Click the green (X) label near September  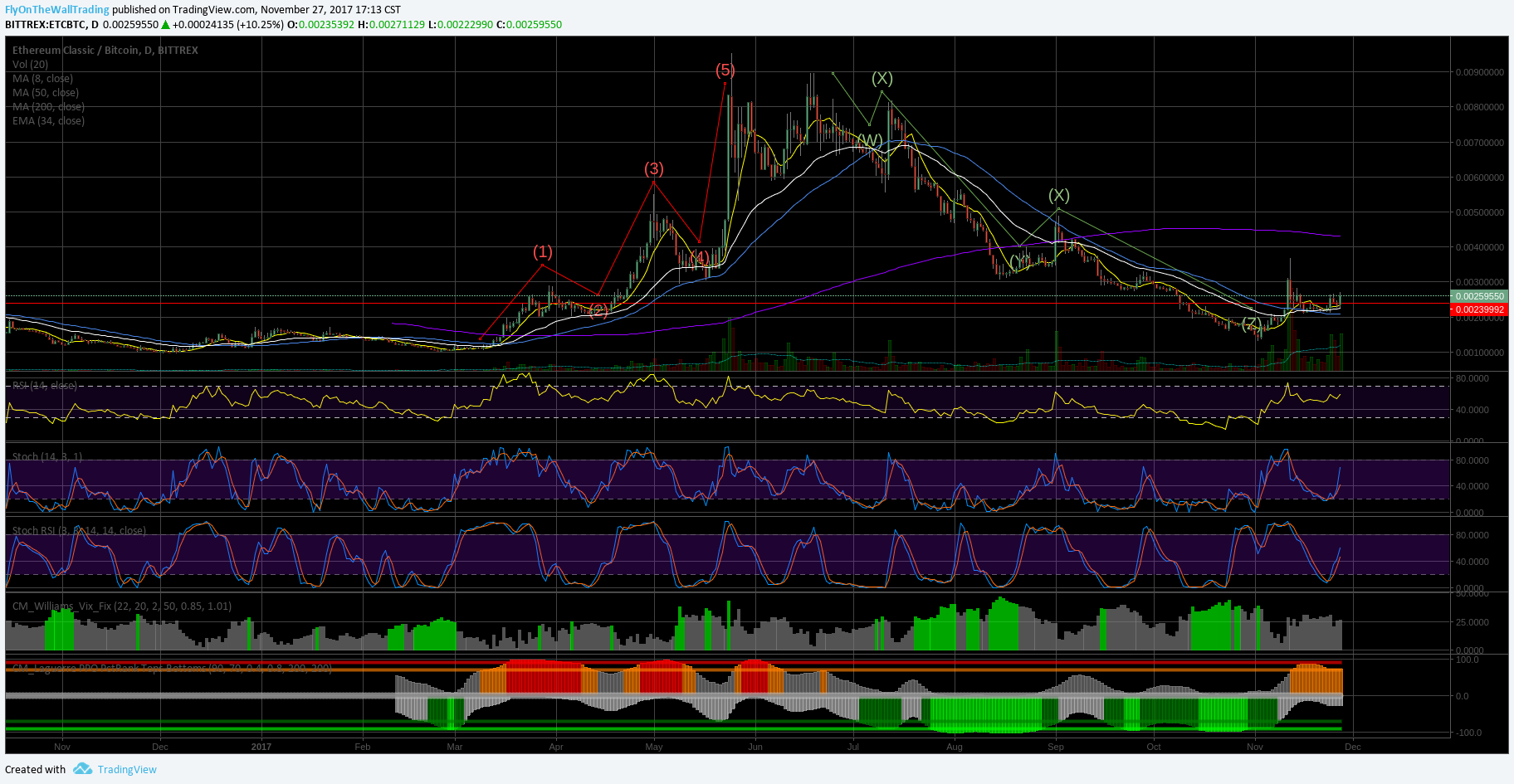point(1059,195)
